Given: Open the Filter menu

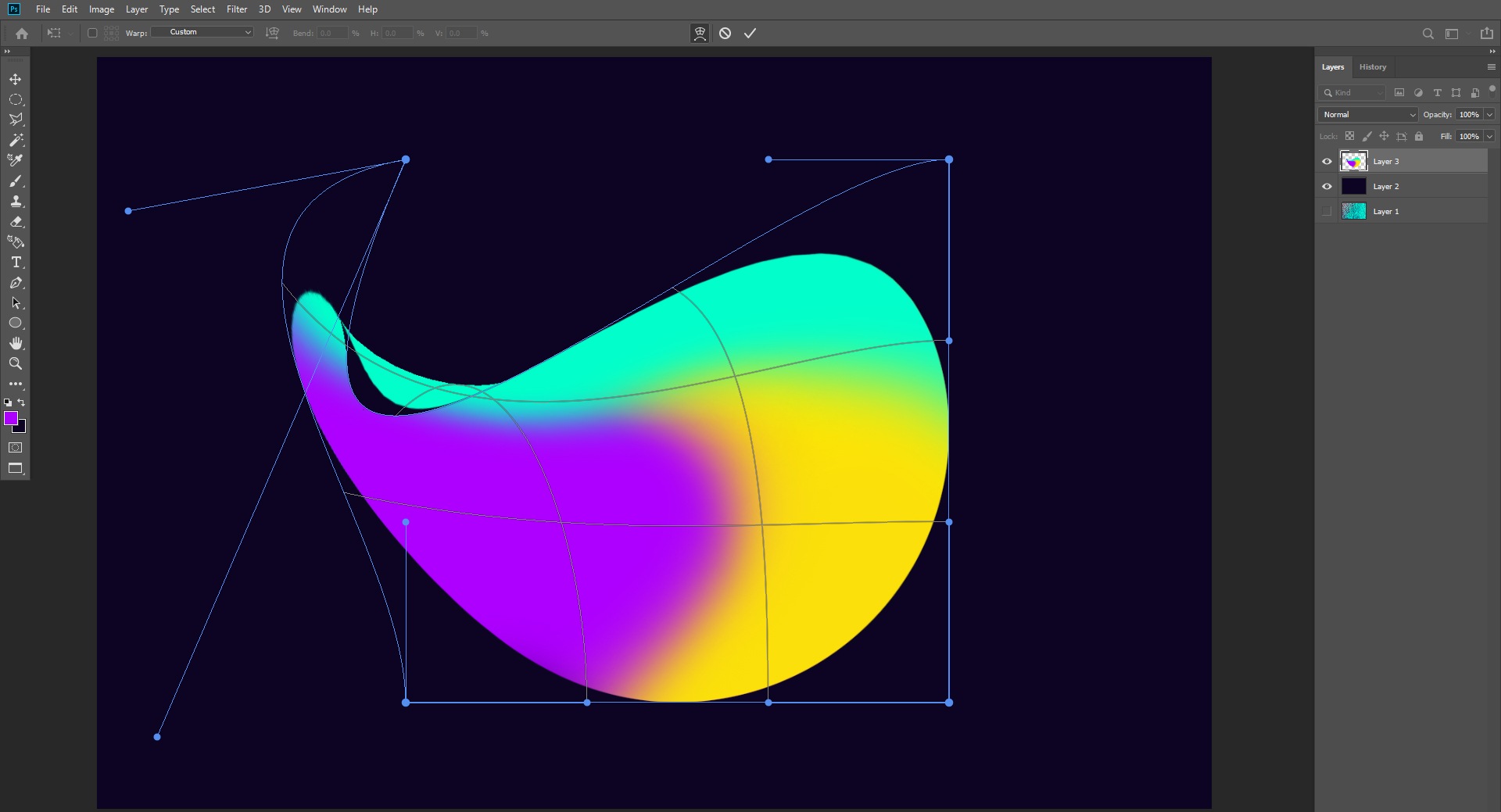Looking at the screenshot, I should [236, 9].
